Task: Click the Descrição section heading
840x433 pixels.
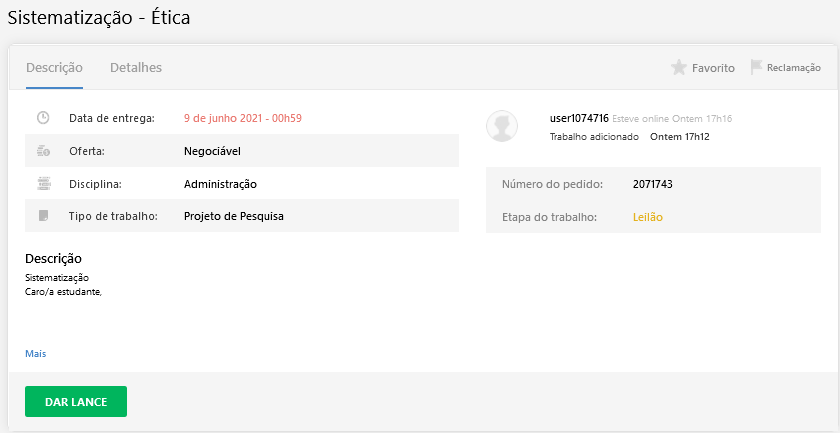Action: tap(53, 258)
